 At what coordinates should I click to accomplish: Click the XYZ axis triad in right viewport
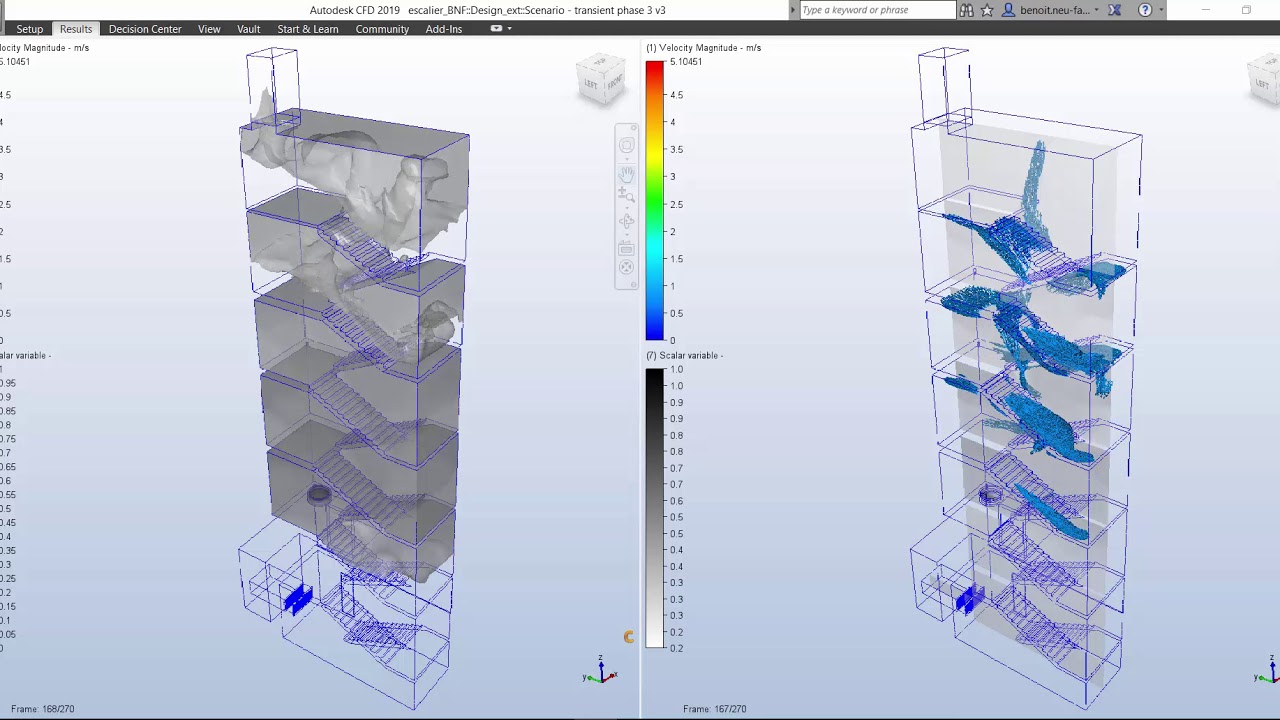[x=1268, y=672]
